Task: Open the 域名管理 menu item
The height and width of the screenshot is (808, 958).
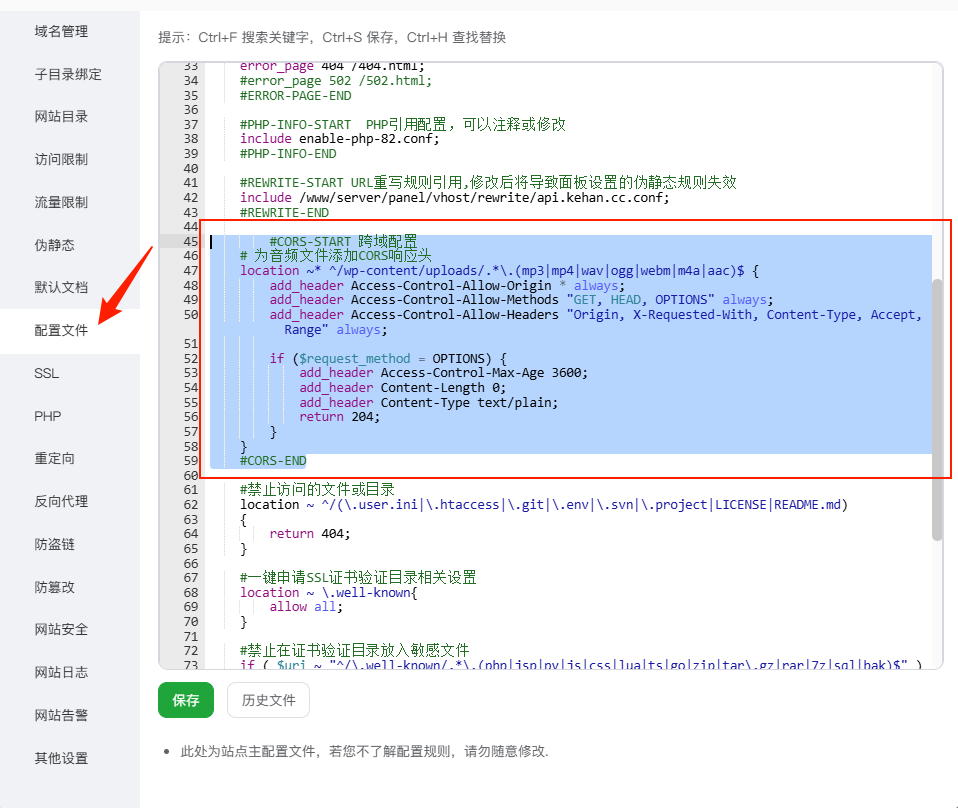Action: click(61, 31)
